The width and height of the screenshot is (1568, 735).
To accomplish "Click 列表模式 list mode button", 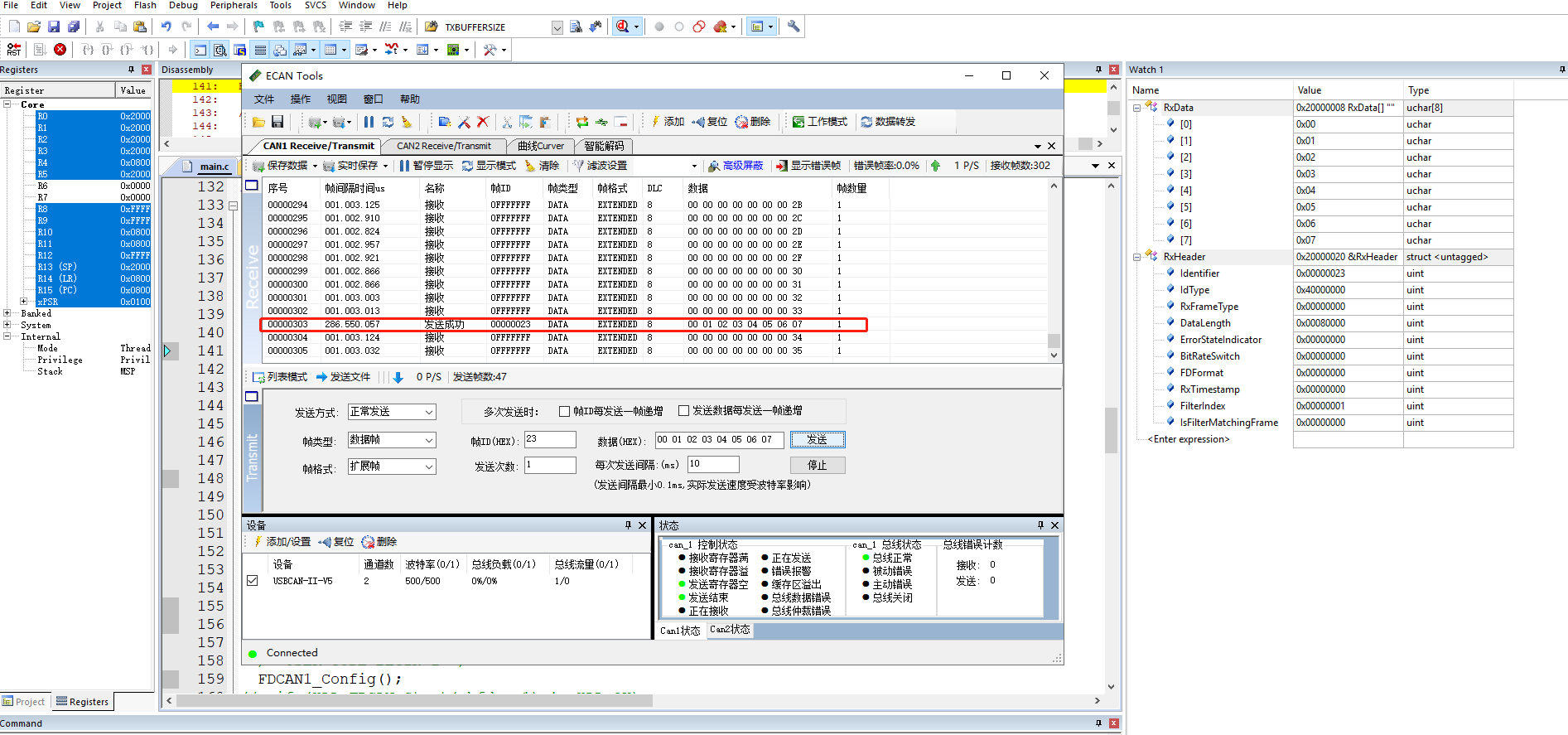I will [x=280, y=377].
